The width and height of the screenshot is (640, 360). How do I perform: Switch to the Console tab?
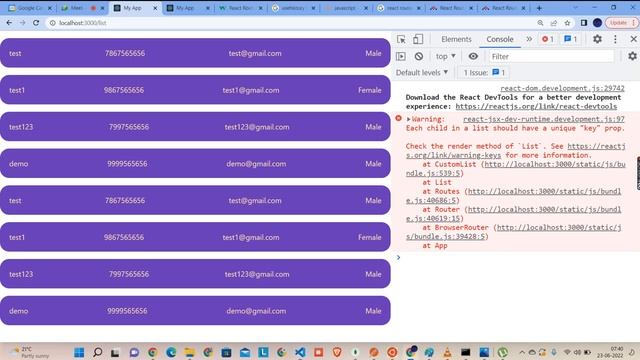pos(500,39)
